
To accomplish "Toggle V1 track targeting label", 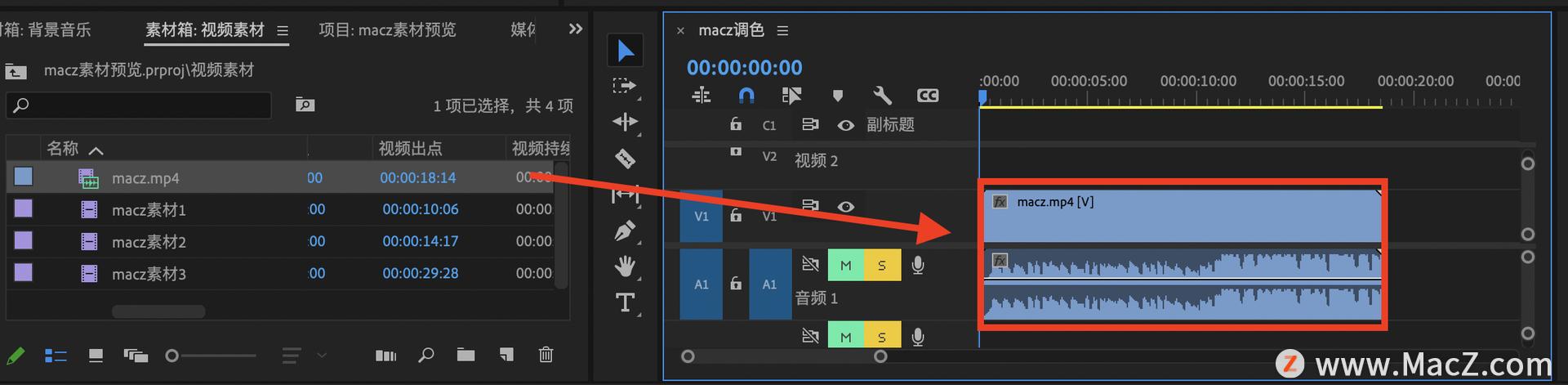I will [769, 216].
